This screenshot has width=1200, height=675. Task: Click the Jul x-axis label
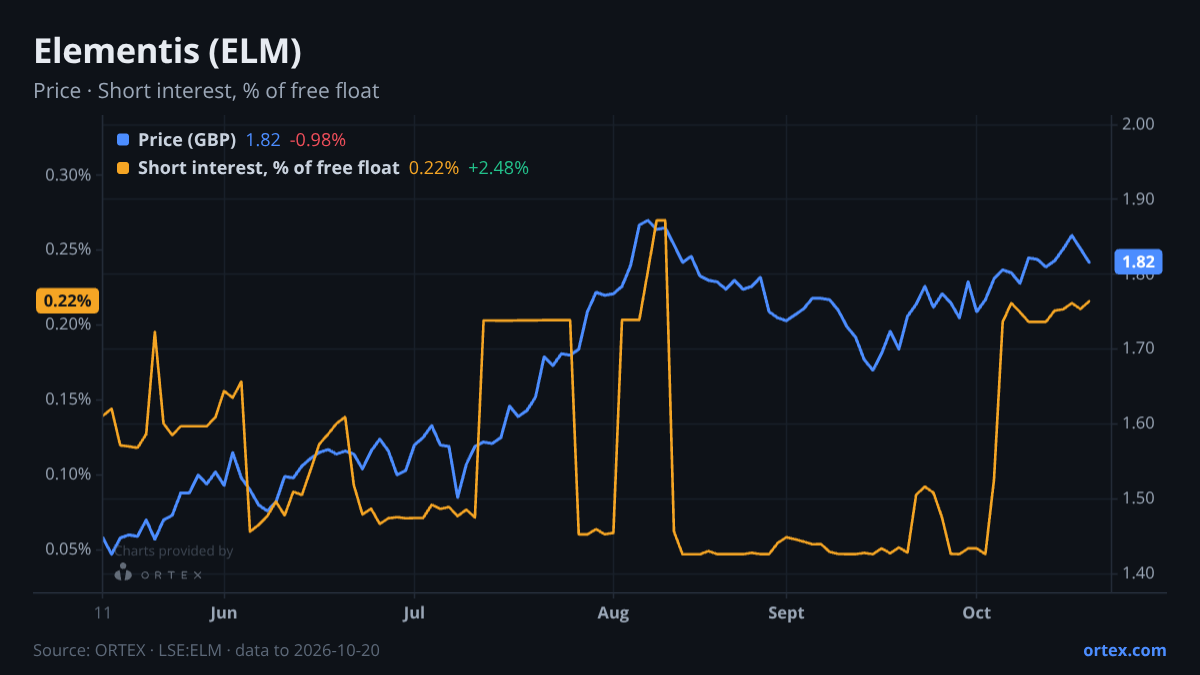click(414, 613)
